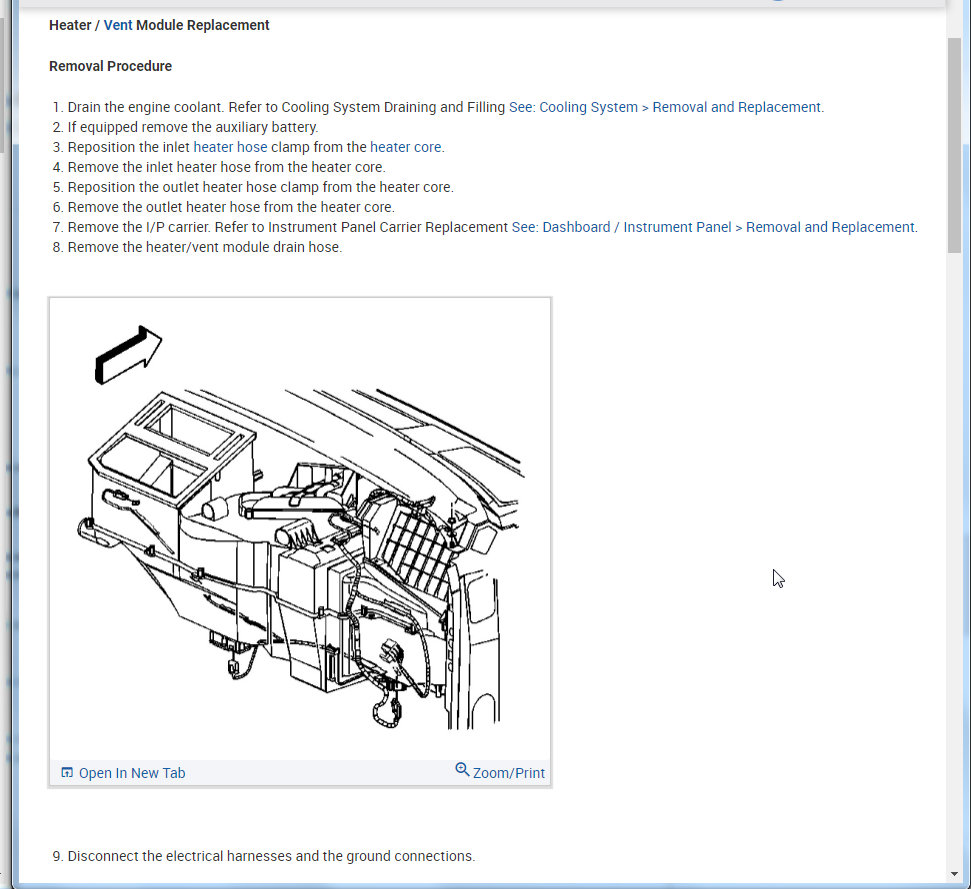Click the vertical scrollbar thumb
Viewport: 971px width, 889px height.
[954, 145]
